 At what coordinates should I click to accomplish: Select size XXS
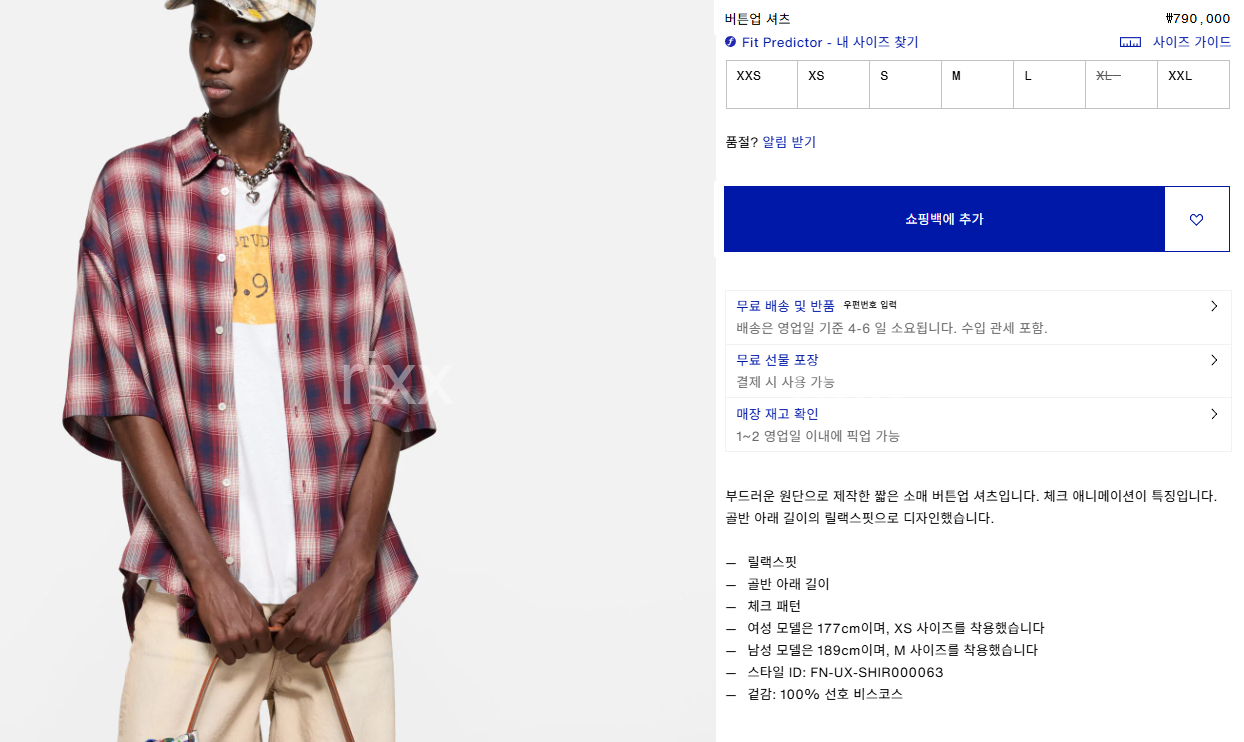point(762,84)
